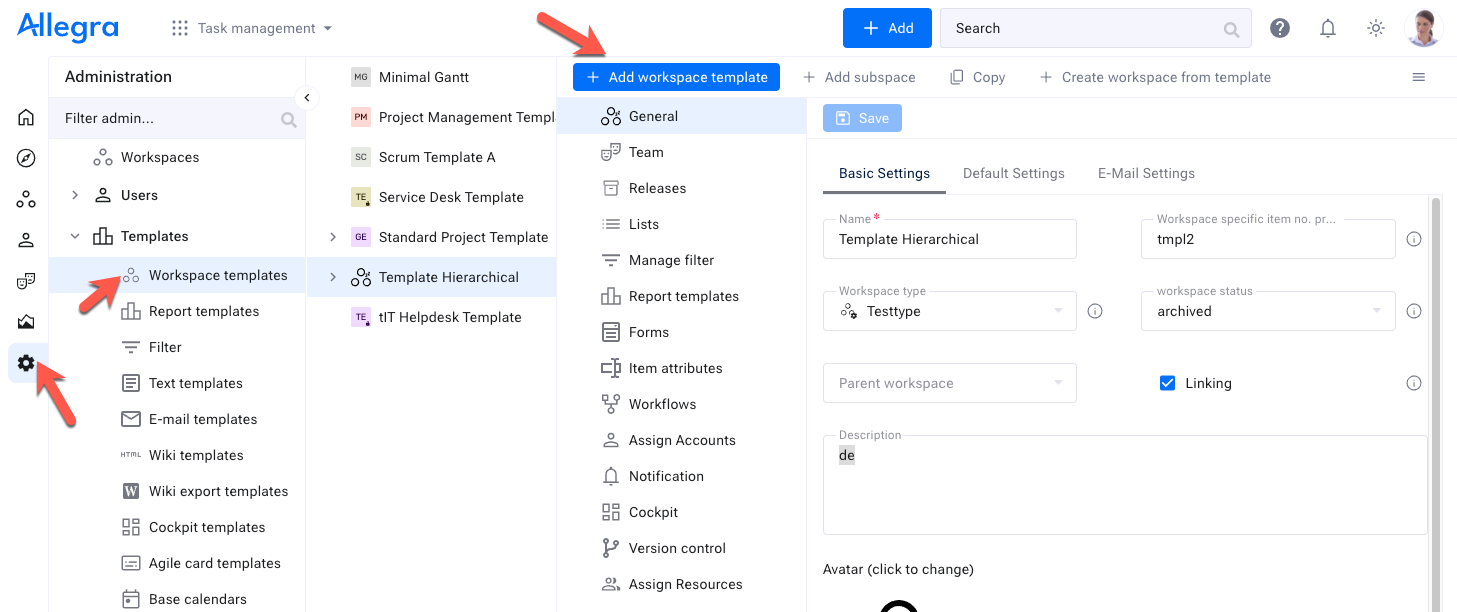Screen dimensions: 1457x612
Task: Expand the Users tree node
Action: (75, 195)
